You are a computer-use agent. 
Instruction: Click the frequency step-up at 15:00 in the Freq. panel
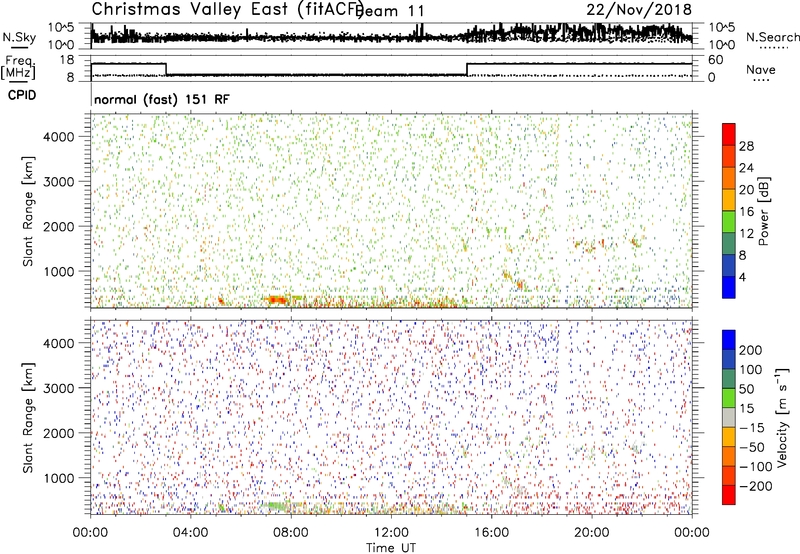pos(467,69)
